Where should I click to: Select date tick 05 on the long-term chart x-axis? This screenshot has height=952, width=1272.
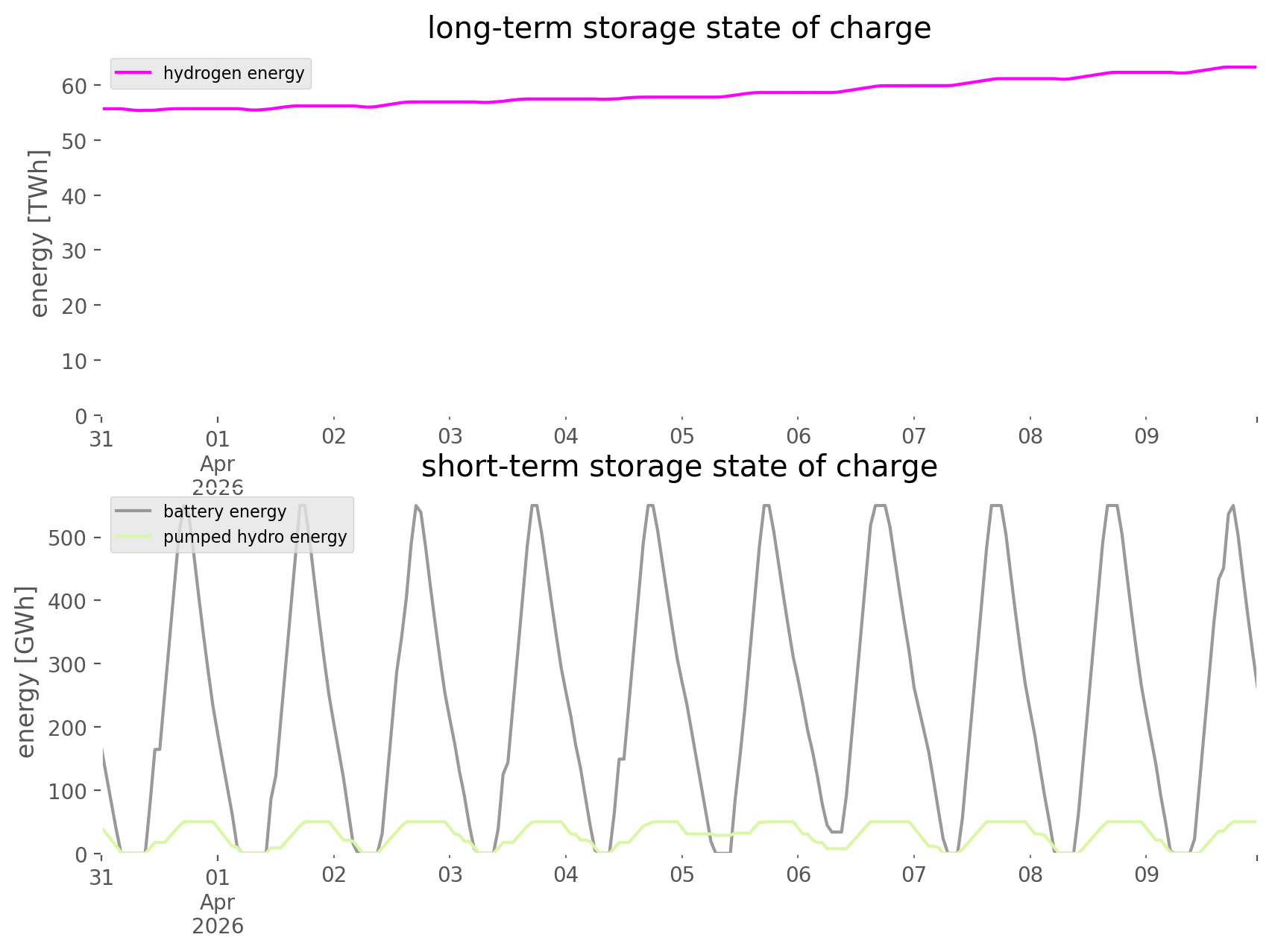coord(681,437)
